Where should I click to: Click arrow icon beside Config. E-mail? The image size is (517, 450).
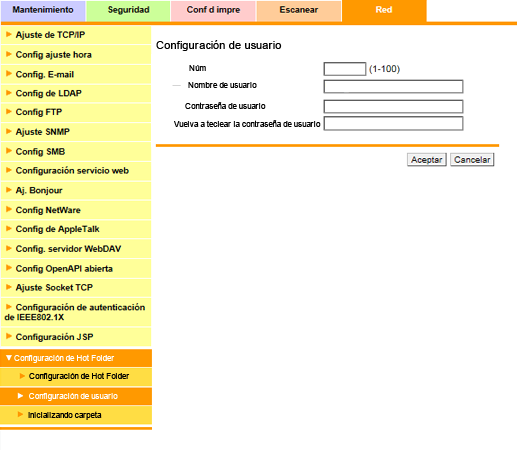(x=9, y=74)
